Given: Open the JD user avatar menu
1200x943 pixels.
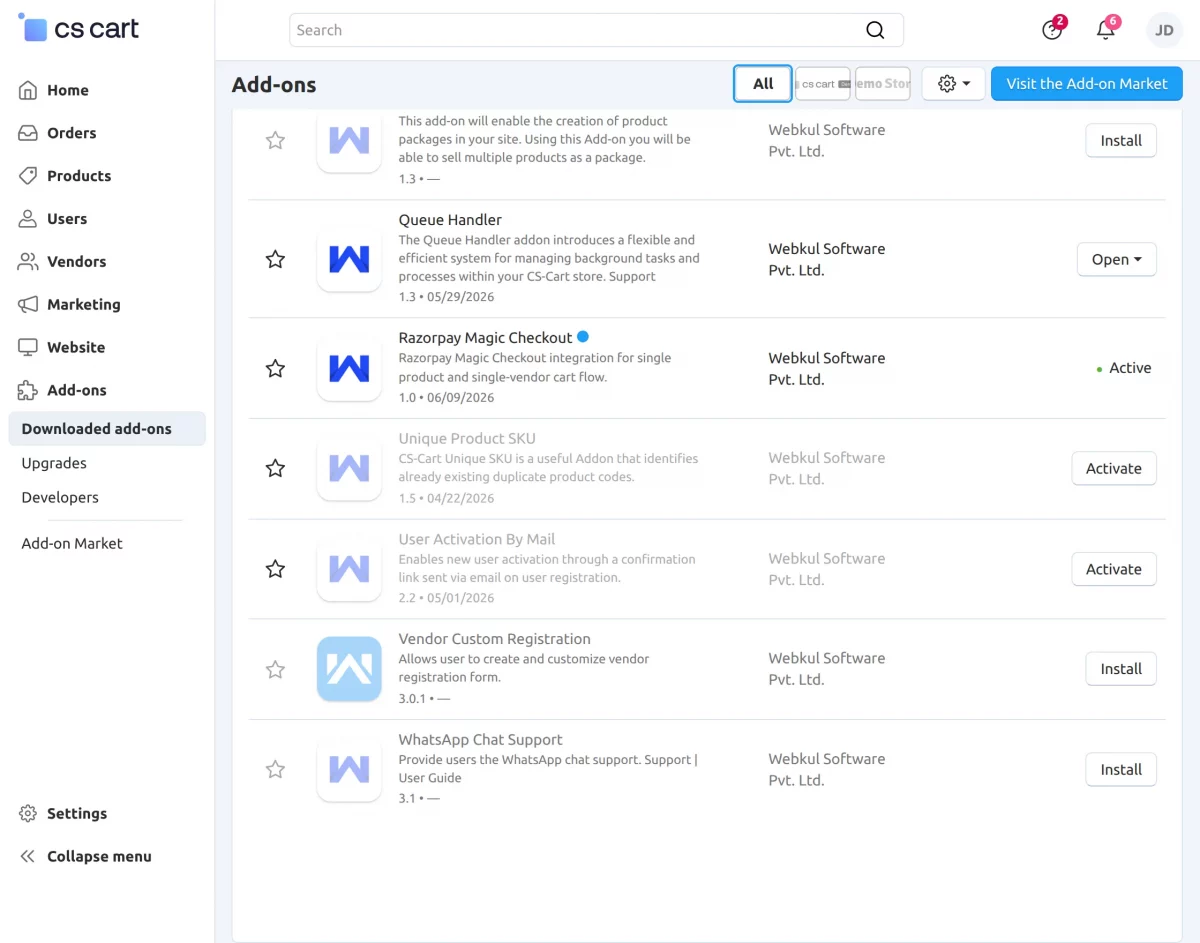Looking at the screenshot, I should [x=1164, y=30].
